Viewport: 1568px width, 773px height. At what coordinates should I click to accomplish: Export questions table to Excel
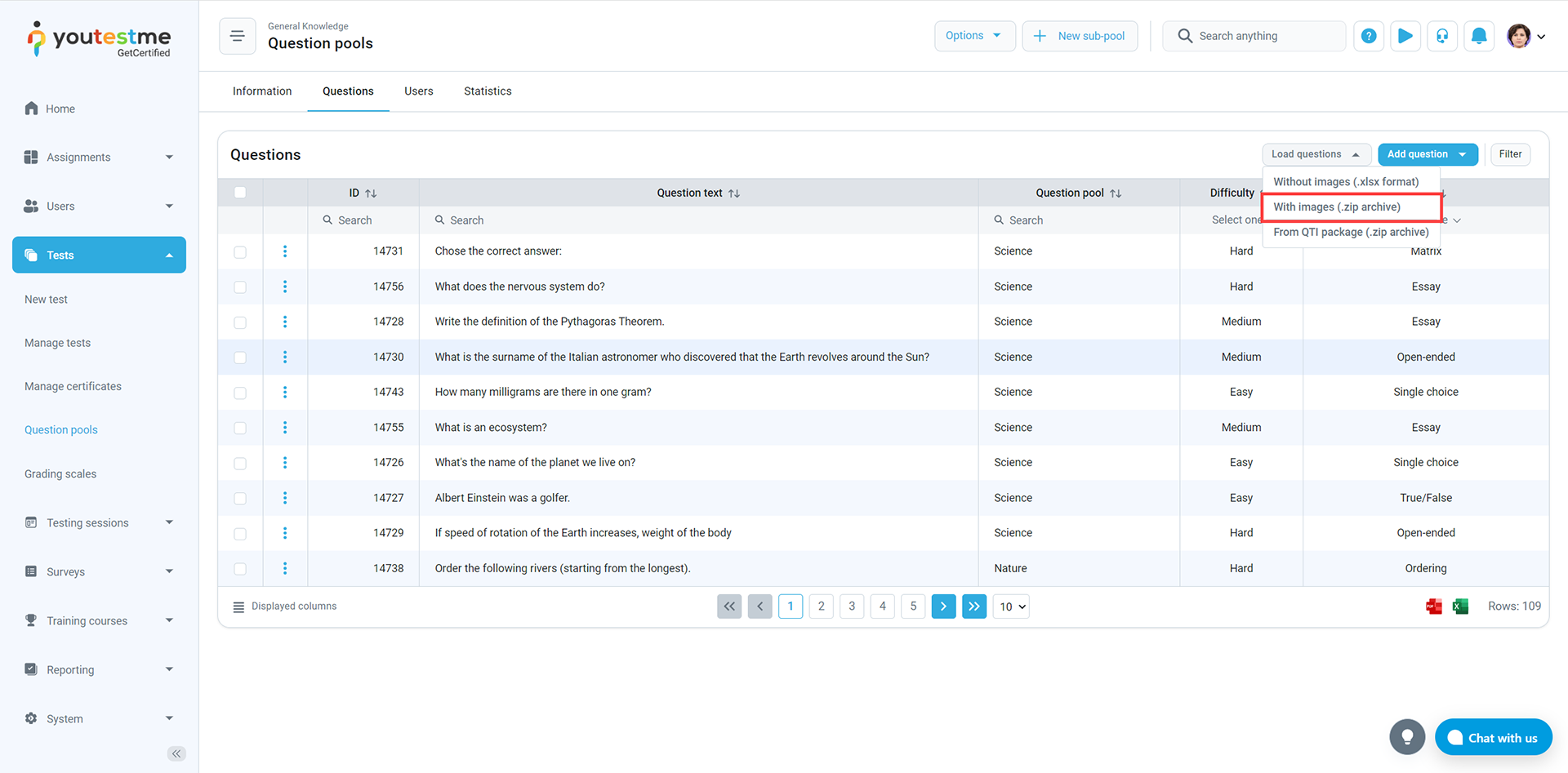point(1461,606)
